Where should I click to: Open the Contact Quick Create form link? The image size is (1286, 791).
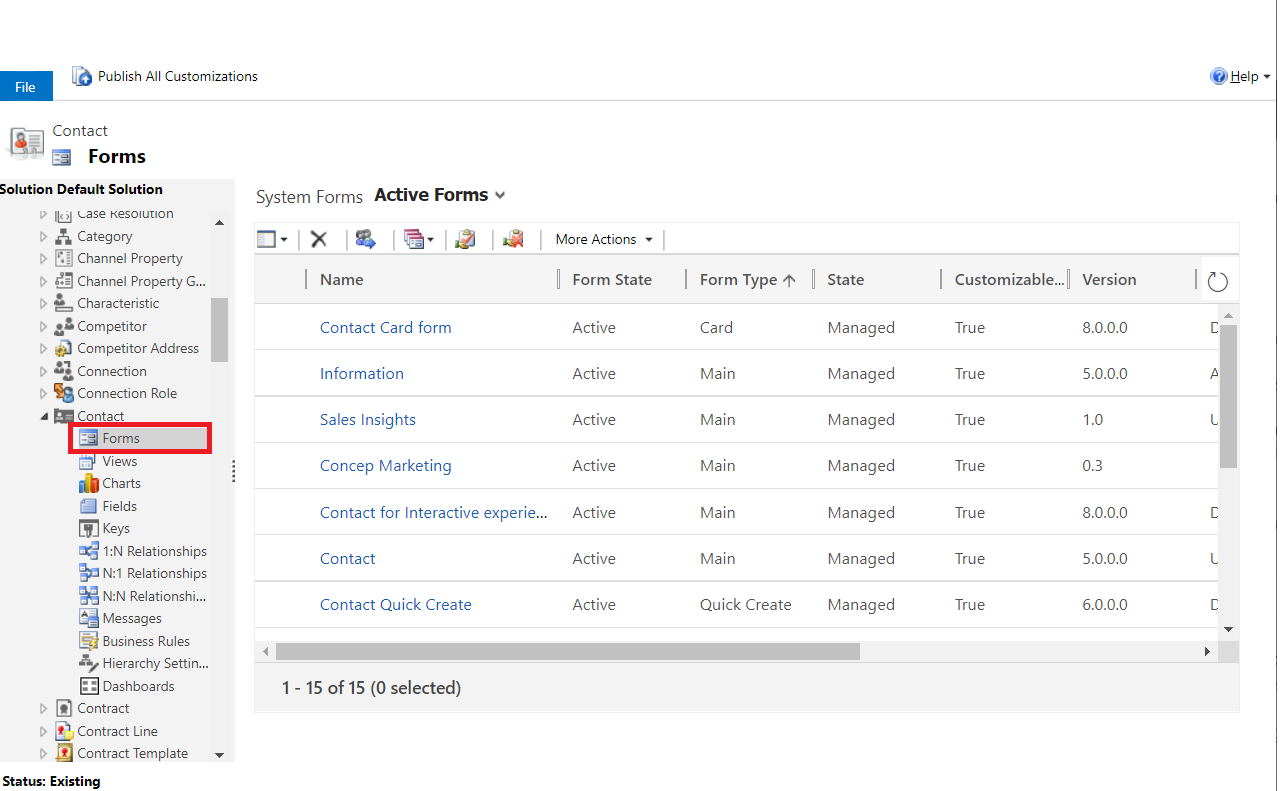pos(395,604)
